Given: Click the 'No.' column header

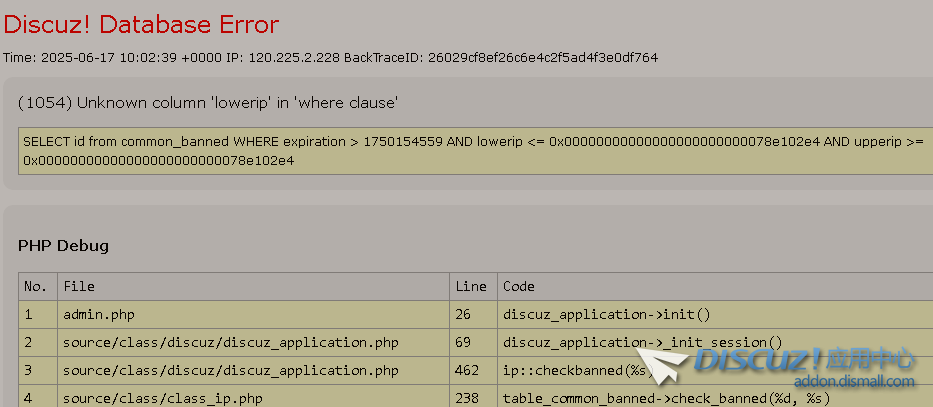Looking at the screenshot, I should click(x=37, y=287).
